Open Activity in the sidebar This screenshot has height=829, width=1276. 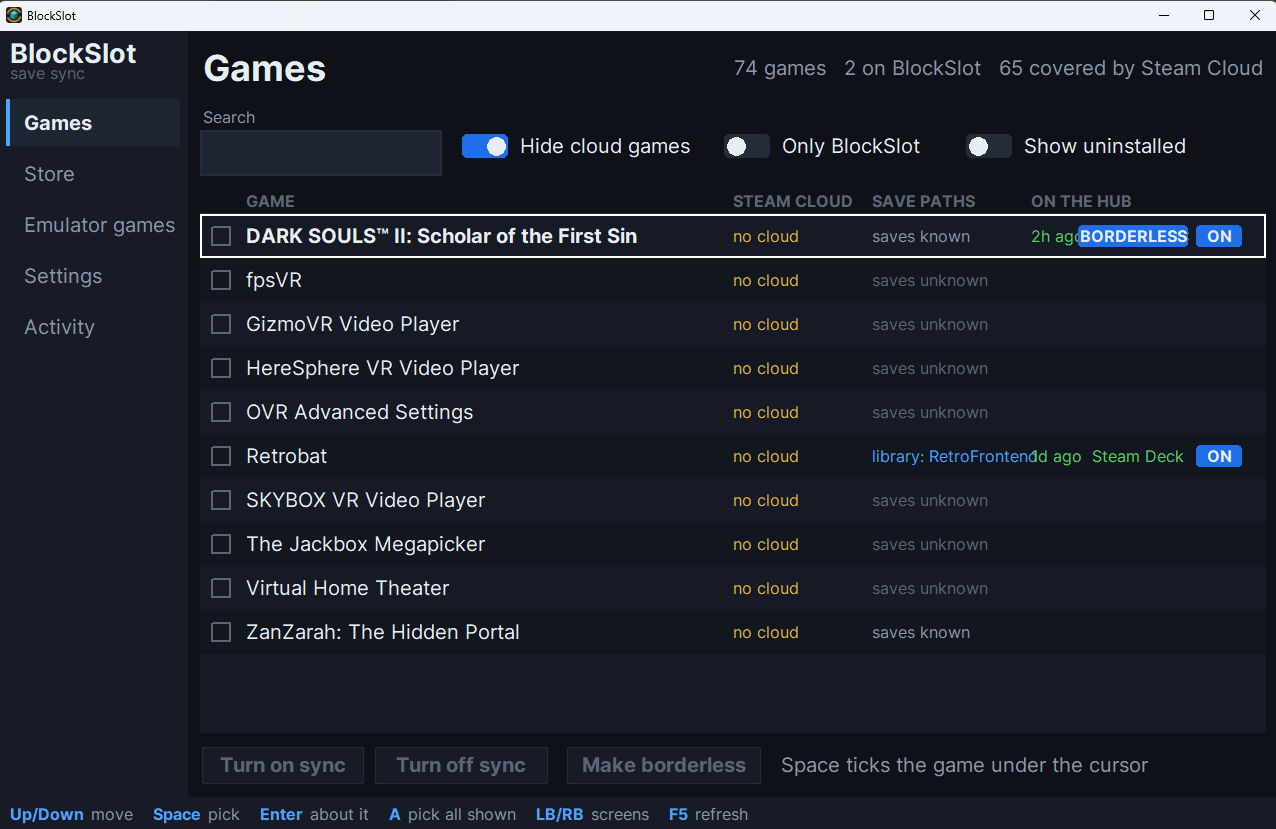pos(93,327)
